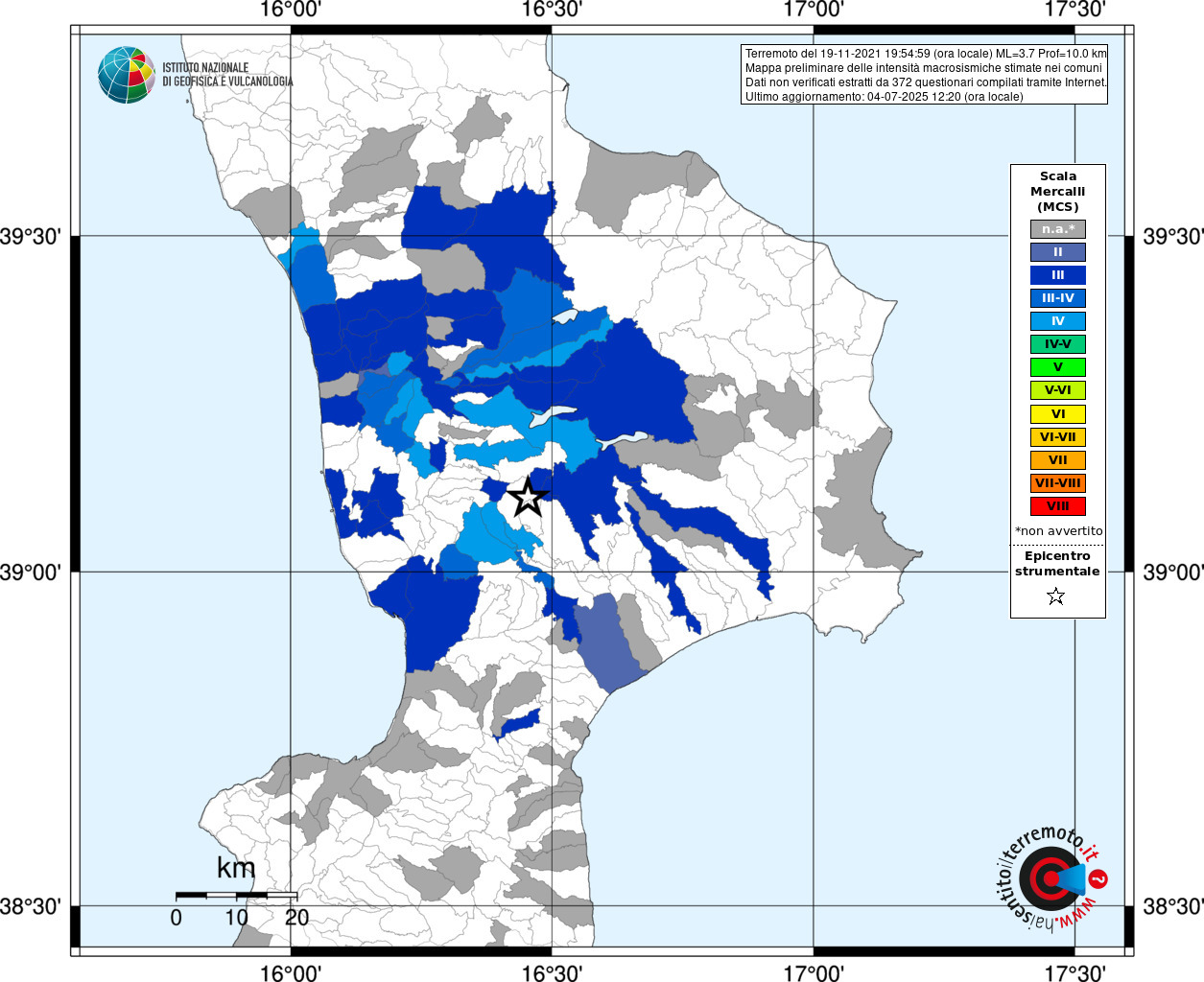Click the 'Mappa preliminare delle intensità' line
This screenshot has height=982, width=1204.
(924, 68)
